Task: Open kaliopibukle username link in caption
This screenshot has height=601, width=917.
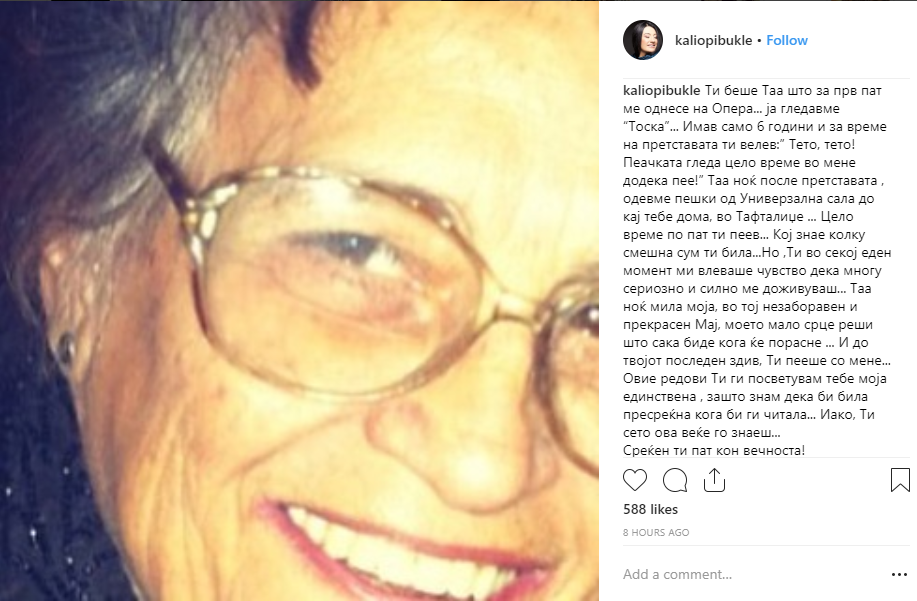Action: tap(661, 91)
